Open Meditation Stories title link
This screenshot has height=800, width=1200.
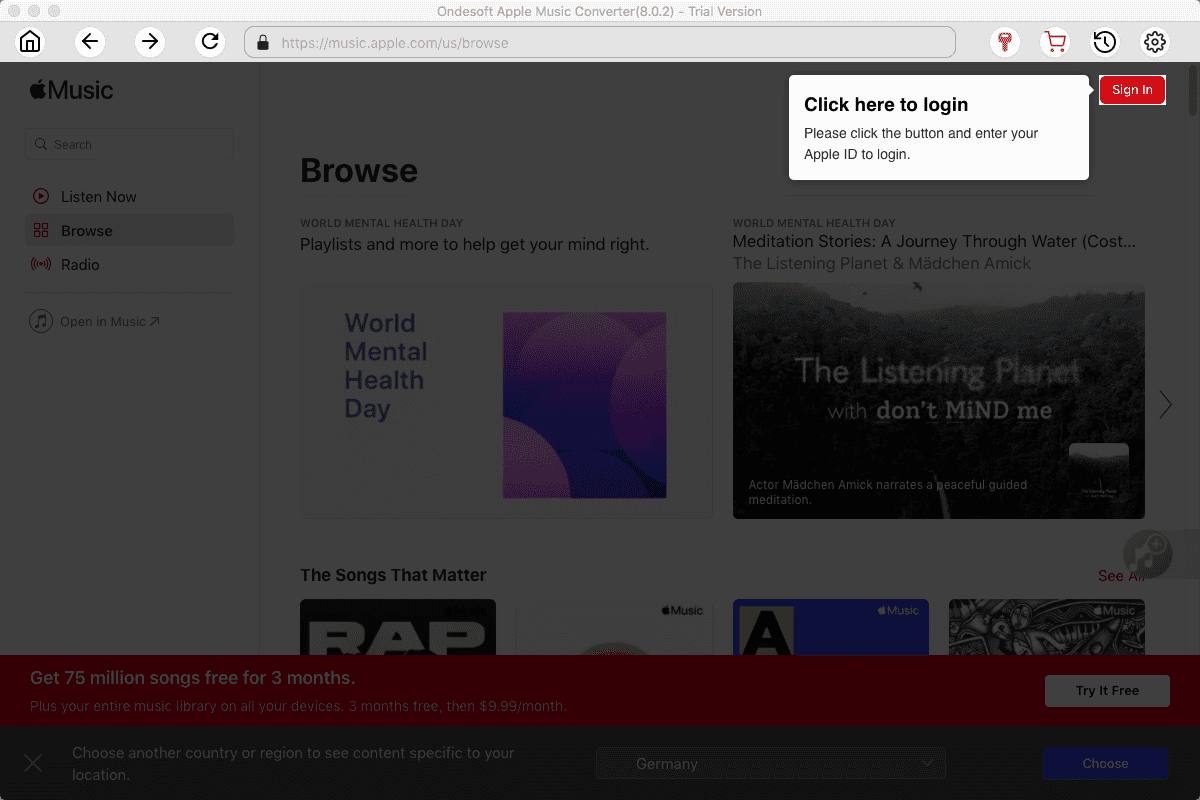coord(934,242)
